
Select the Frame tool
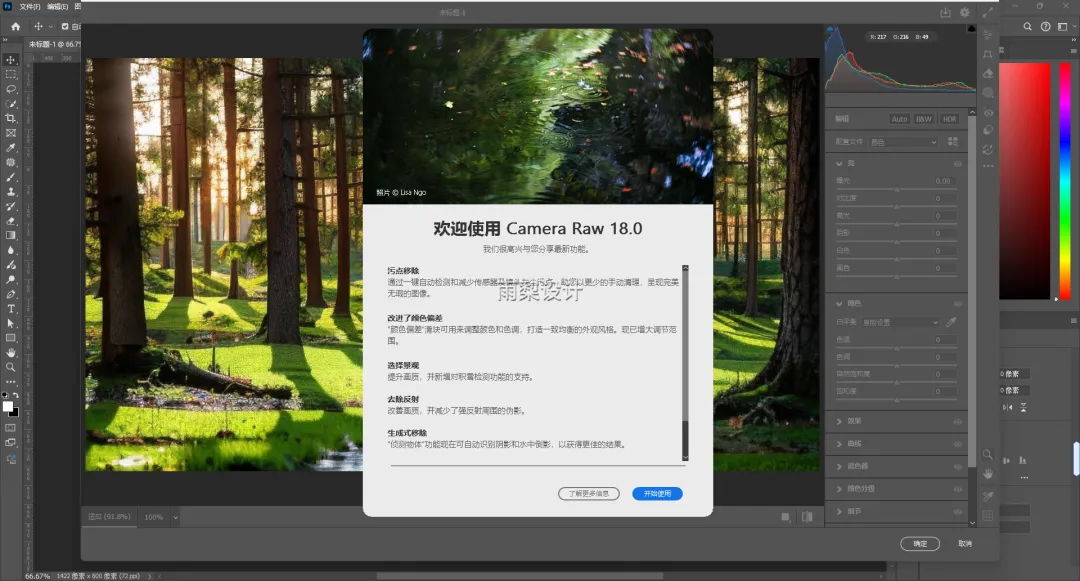10,133
